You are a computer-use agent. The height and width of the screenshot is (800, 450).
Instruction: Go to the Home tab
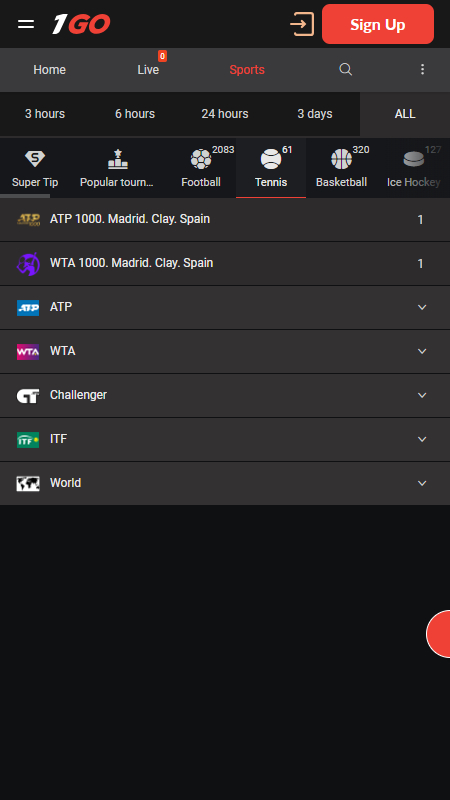[49, 70]
